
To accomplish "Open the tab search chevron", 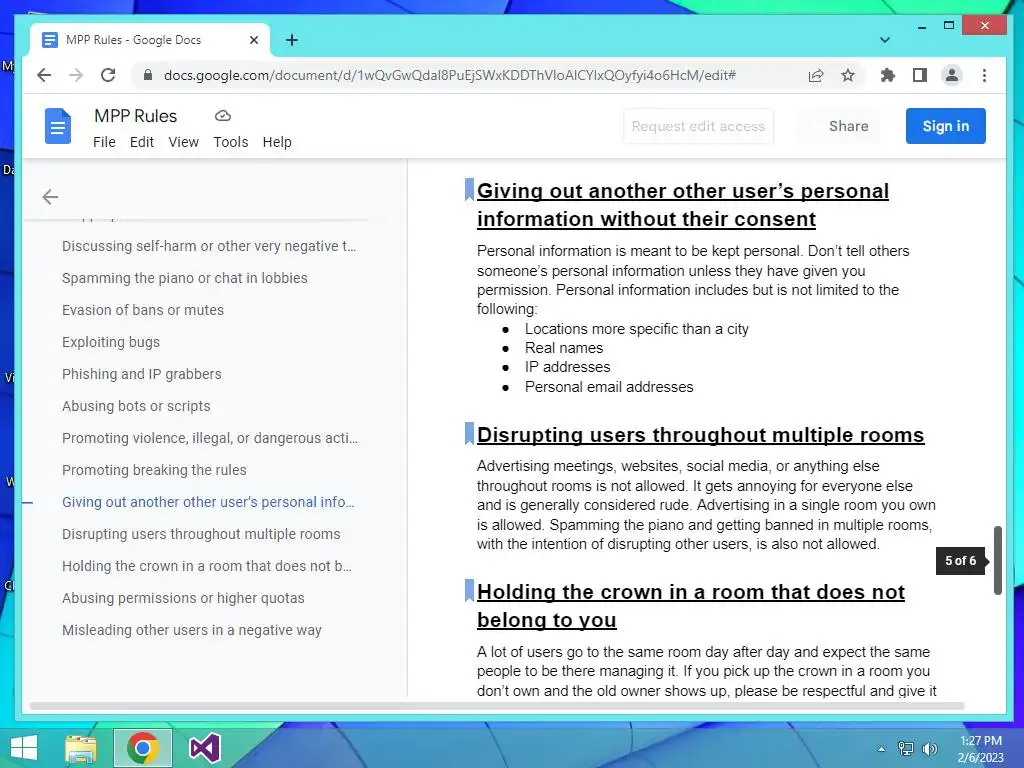I will (885, 40).
